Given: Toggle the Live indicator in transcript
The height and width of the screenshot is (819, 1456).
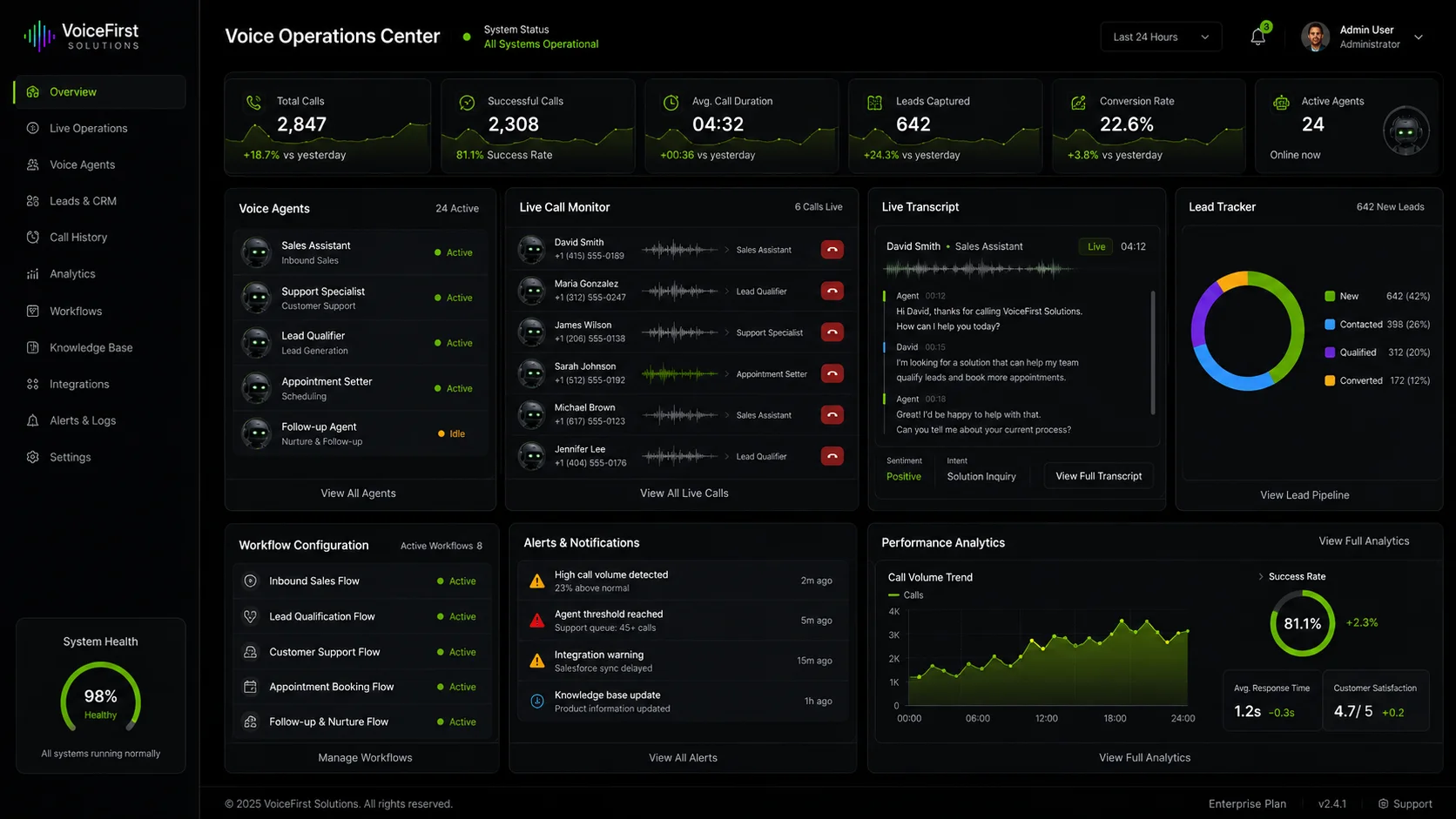Looking at the screenshot, I should tap(1096, 246).
